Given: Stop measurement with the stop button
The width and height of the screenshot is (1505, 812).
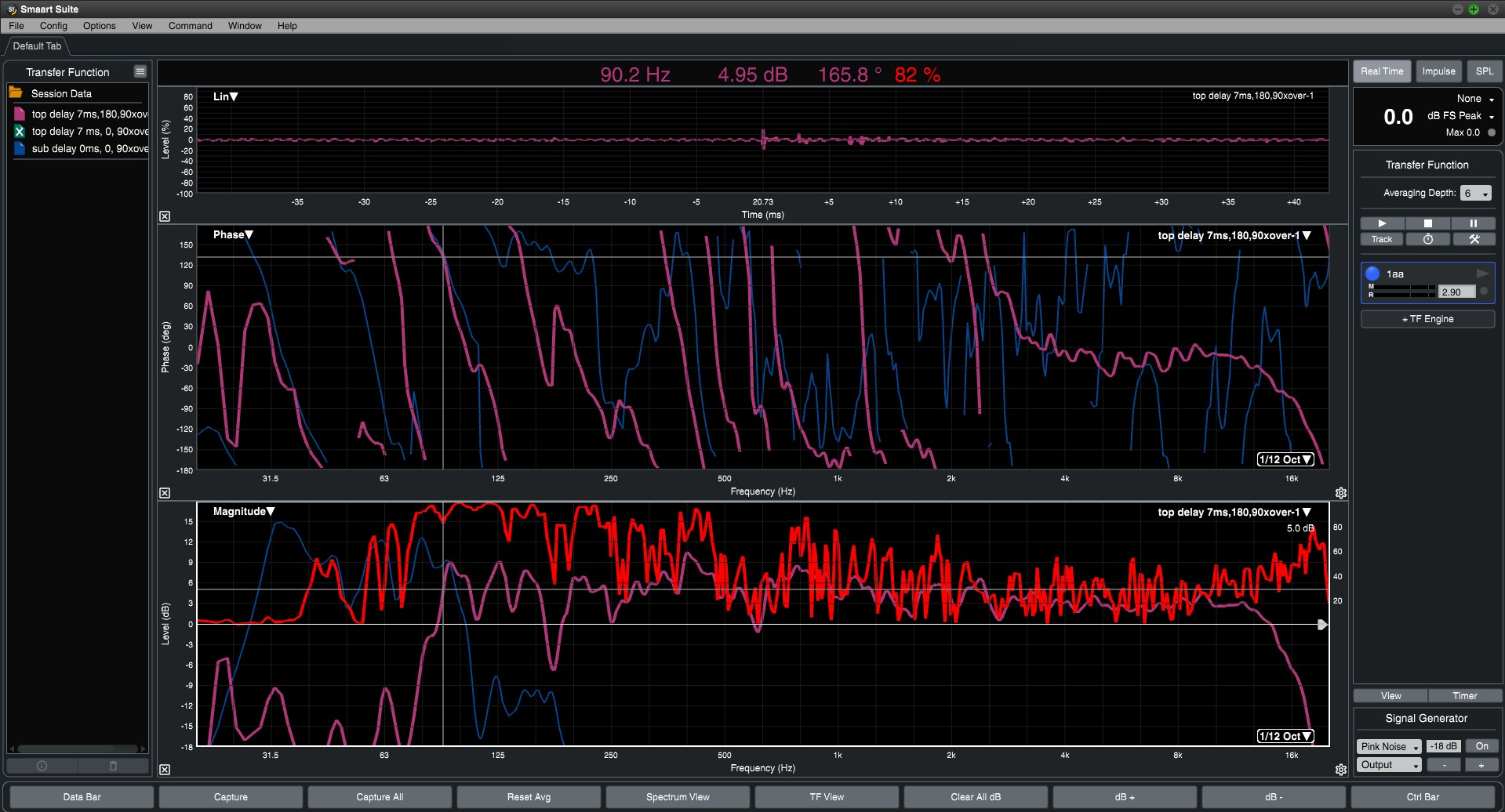Looking at the screenshot, I should (1428, 223).
